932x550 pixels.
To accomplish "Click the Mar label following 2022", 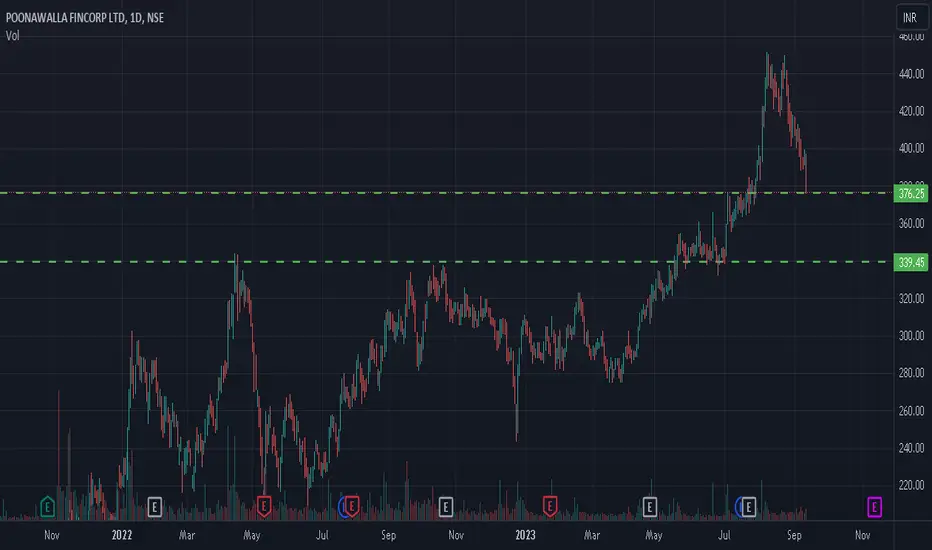I will pyautogui.click(x=187, y=535).
